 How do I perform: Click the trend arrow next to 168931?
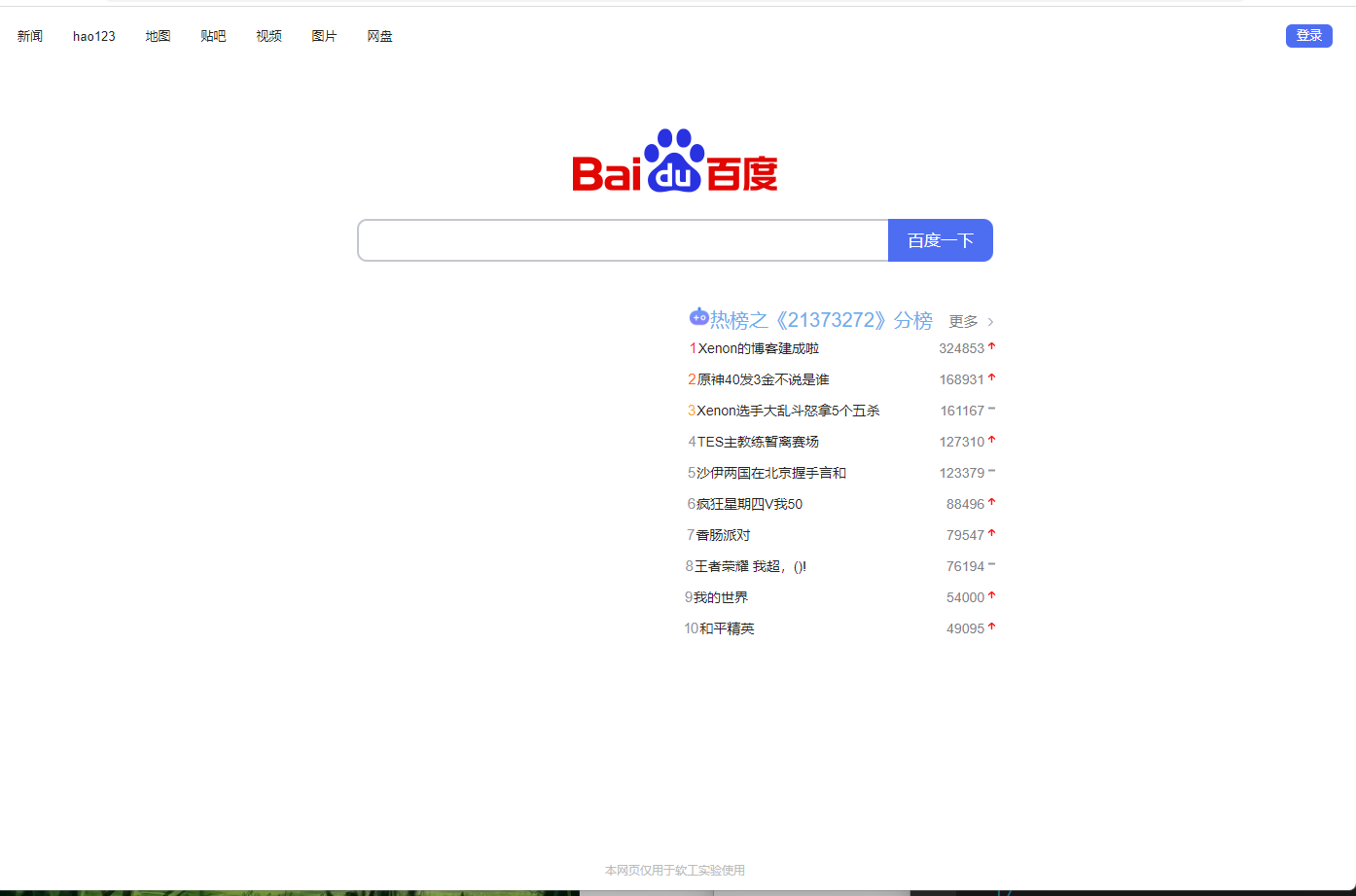tap(991, 376)
